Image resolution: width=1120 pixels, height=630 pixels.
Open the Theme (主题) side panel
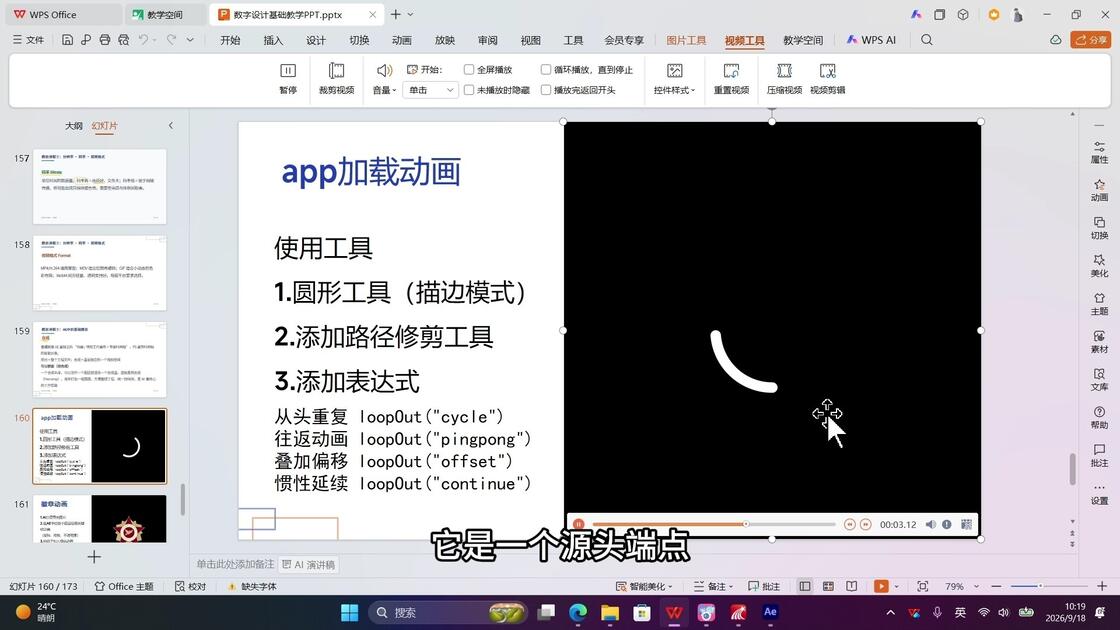coord(1099,304)
